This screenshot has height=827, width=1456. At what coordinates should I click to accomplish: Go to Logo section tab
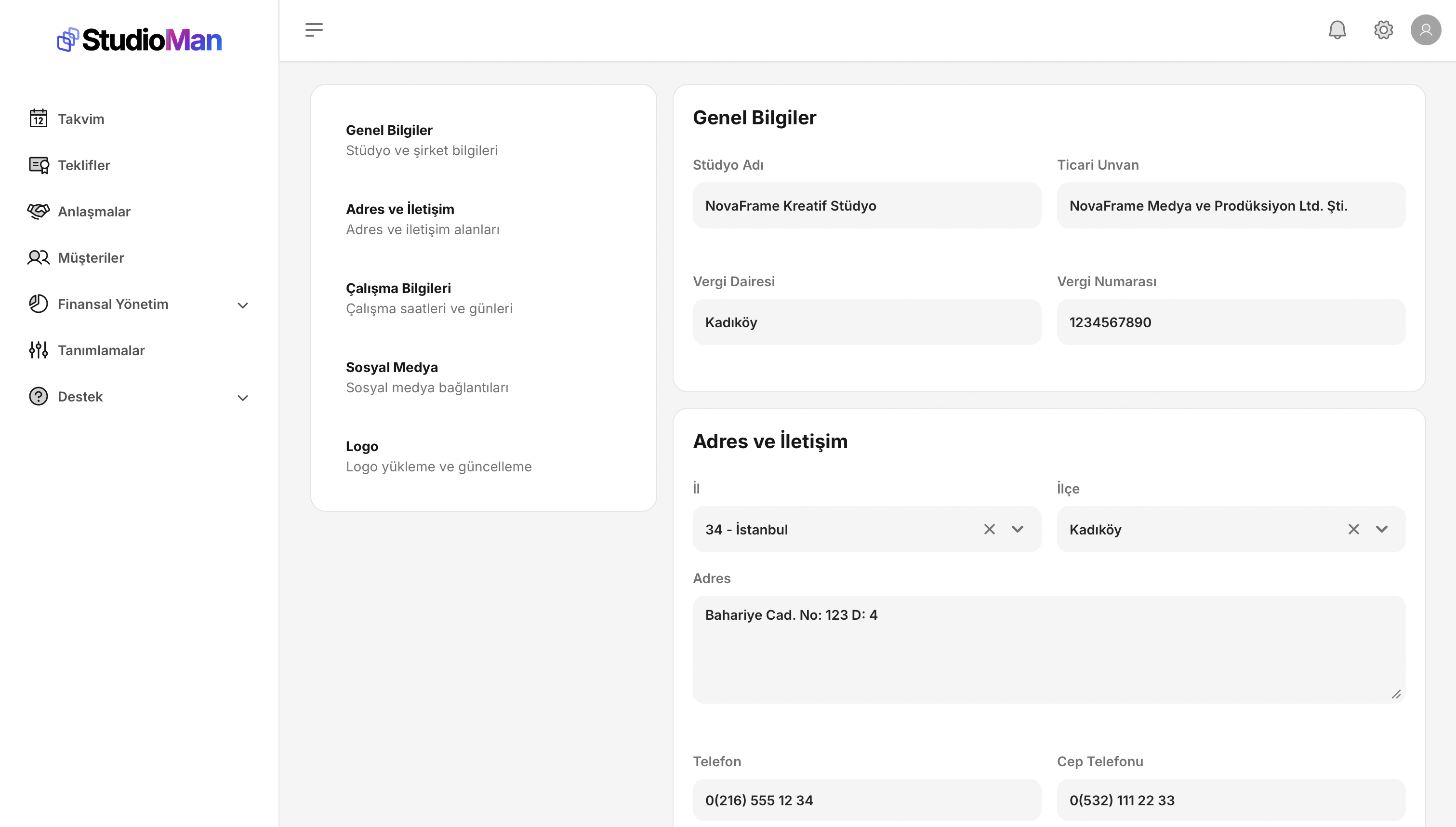483,455
